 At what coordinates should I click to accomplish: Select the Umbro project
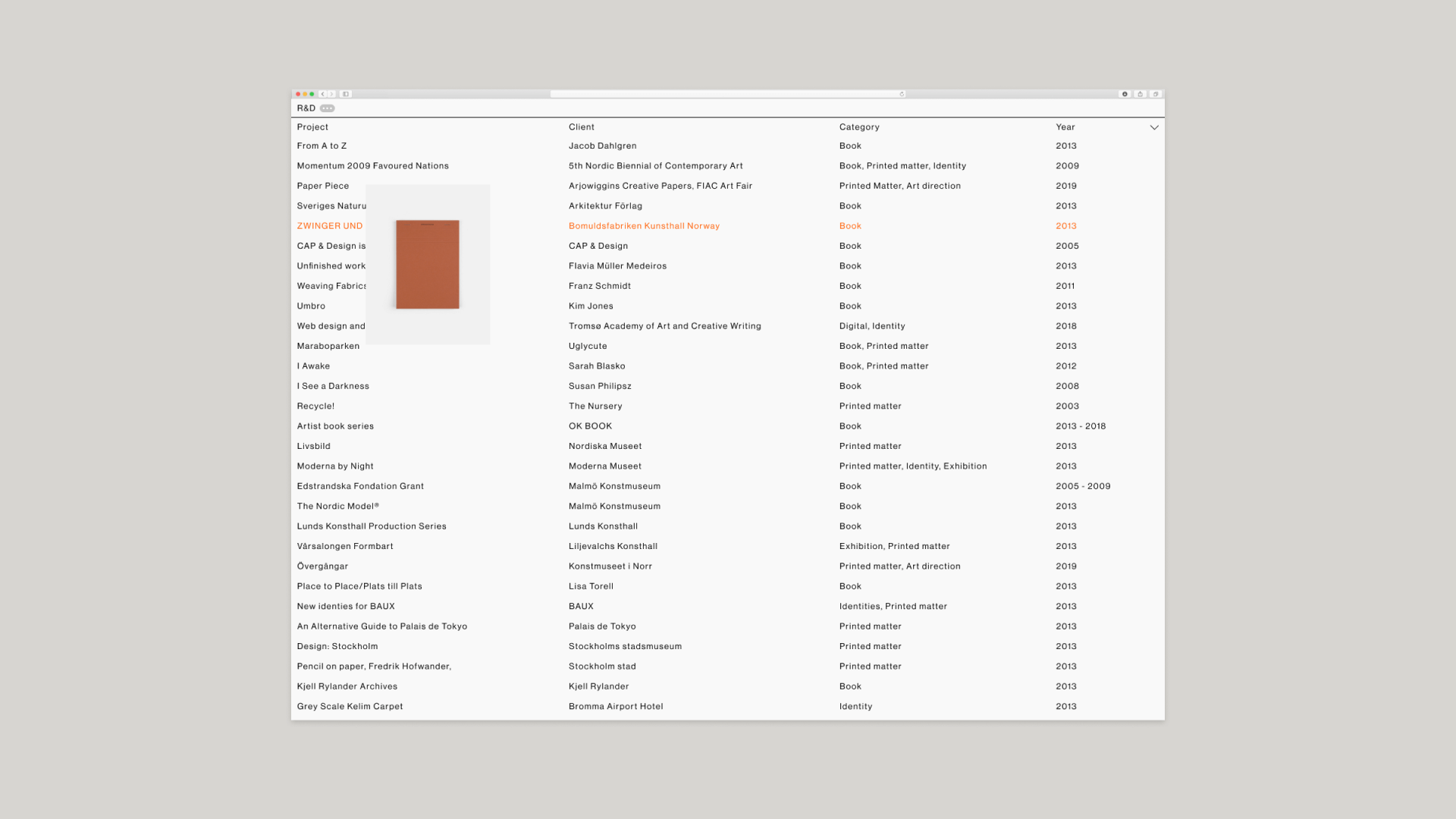click(311, 306)
